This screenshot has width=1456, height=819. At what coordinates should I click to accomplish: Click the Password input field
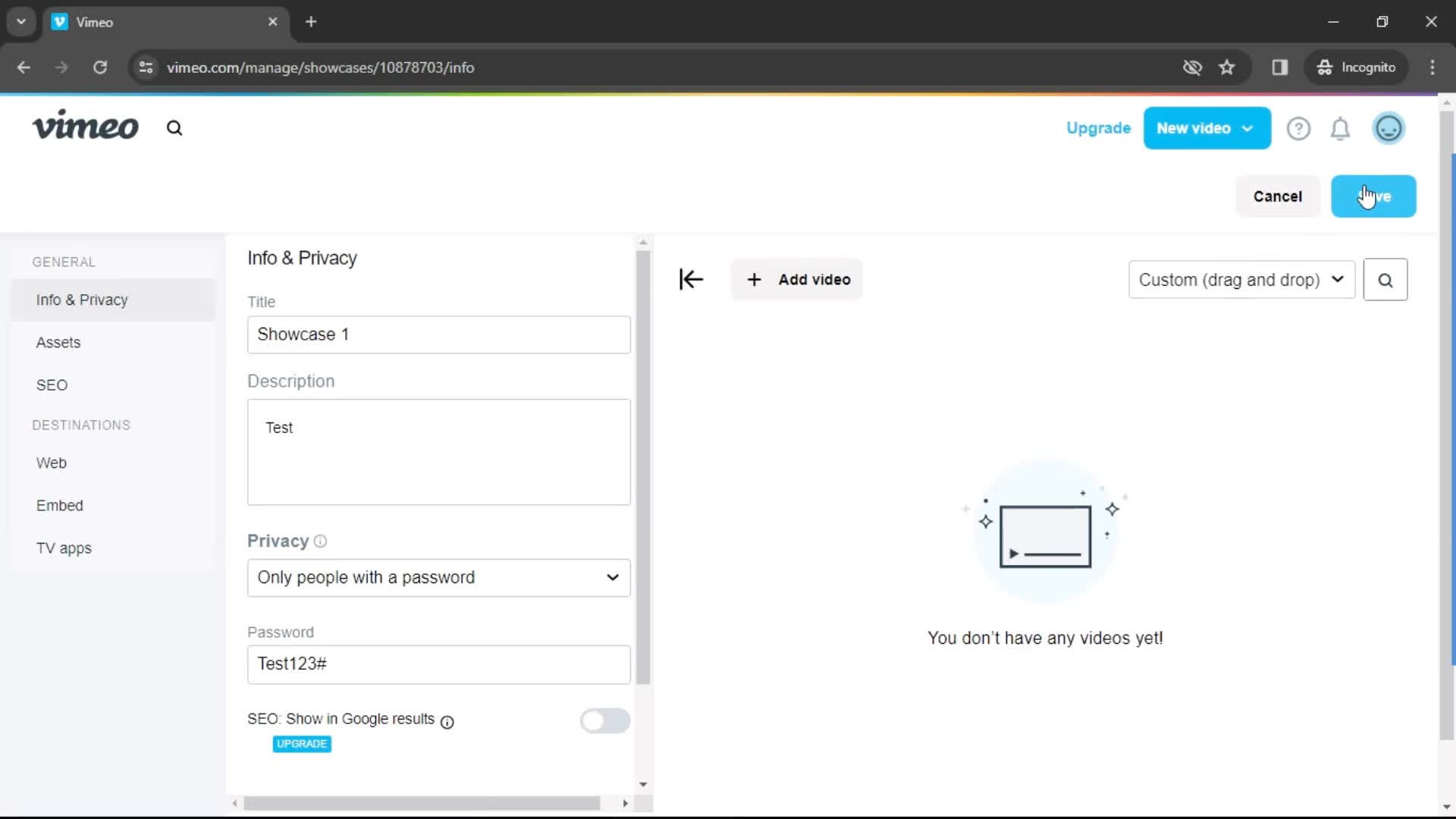click(439, 664)
